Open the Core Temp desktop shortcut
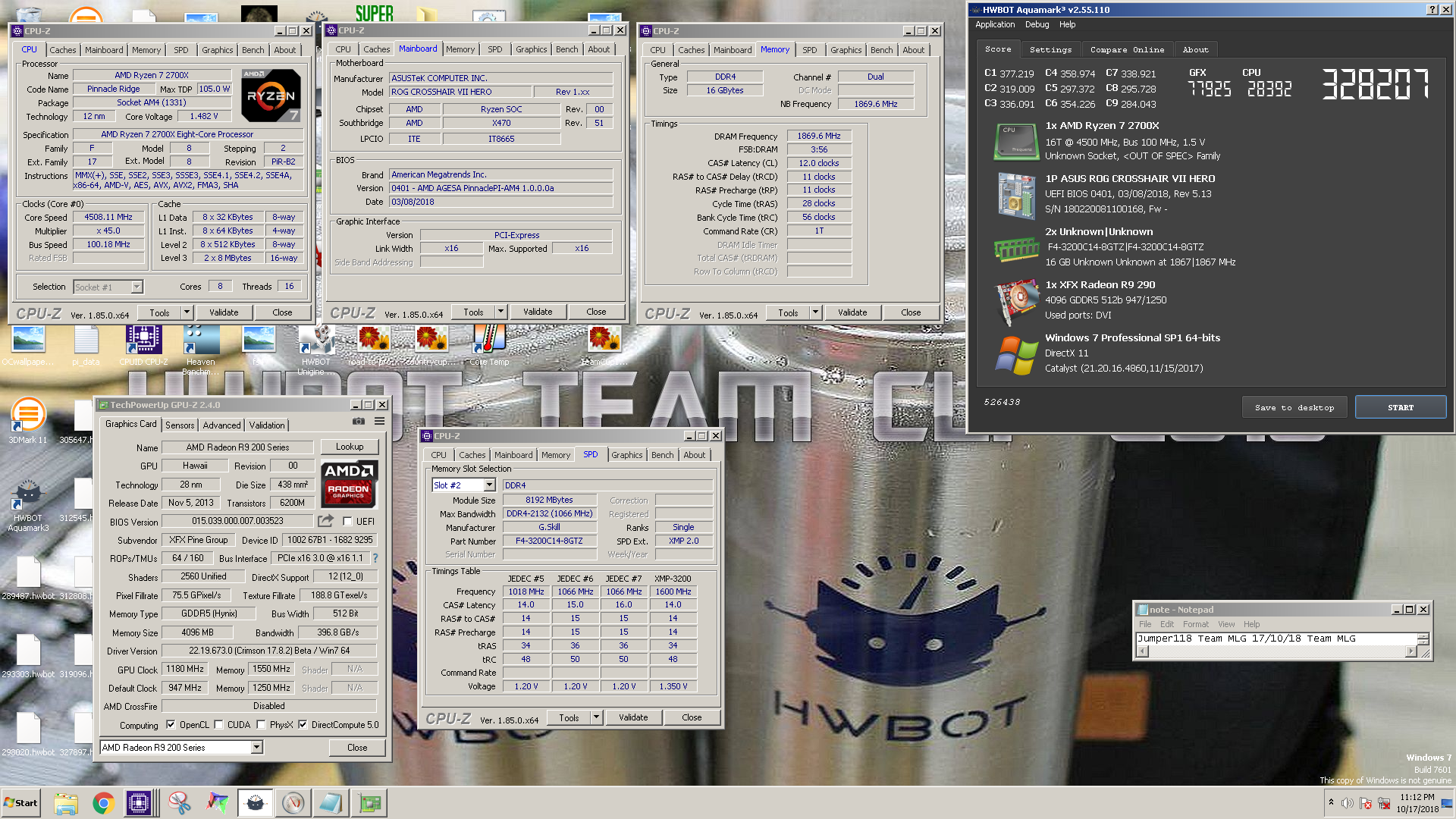This screenshot has height=819, width=1456. tap(489, 346)
